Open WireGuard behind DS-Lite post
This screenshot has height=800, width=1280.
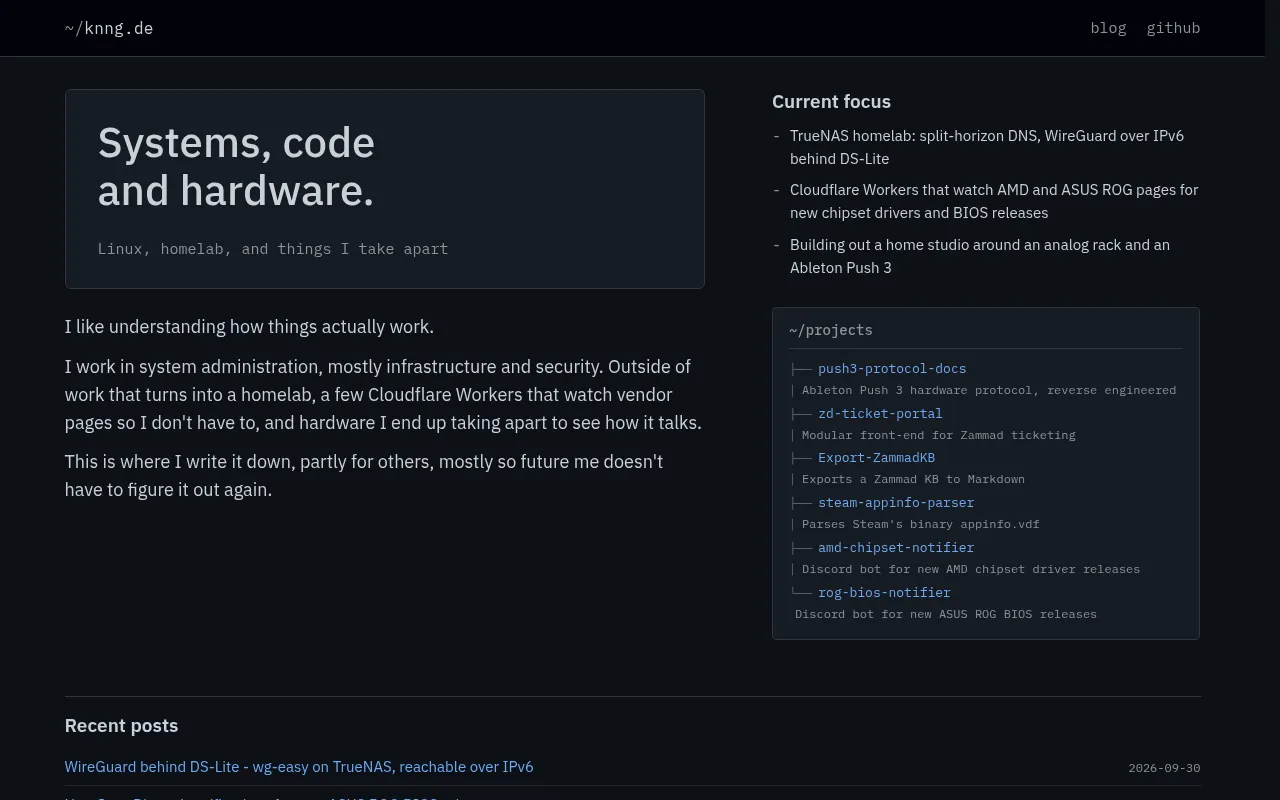[x=299, y=767]
